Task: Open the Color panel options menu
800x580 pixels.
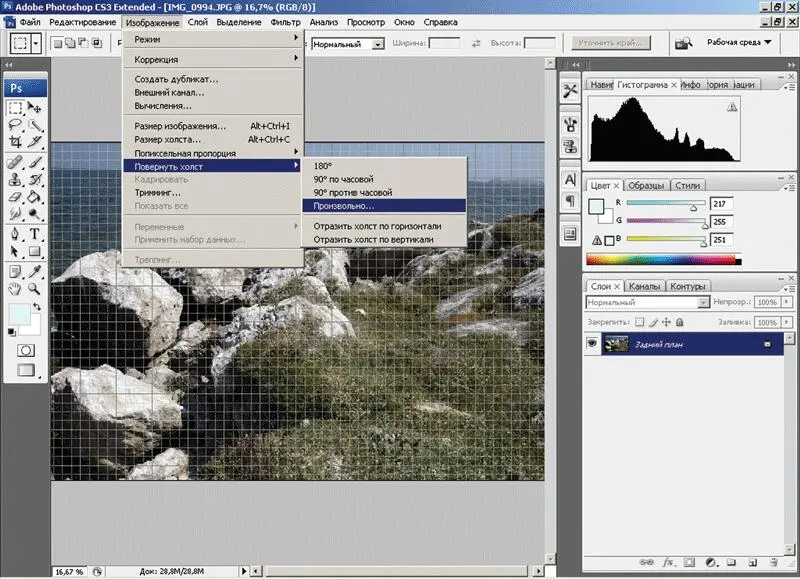Action: (x=790, y=188)
